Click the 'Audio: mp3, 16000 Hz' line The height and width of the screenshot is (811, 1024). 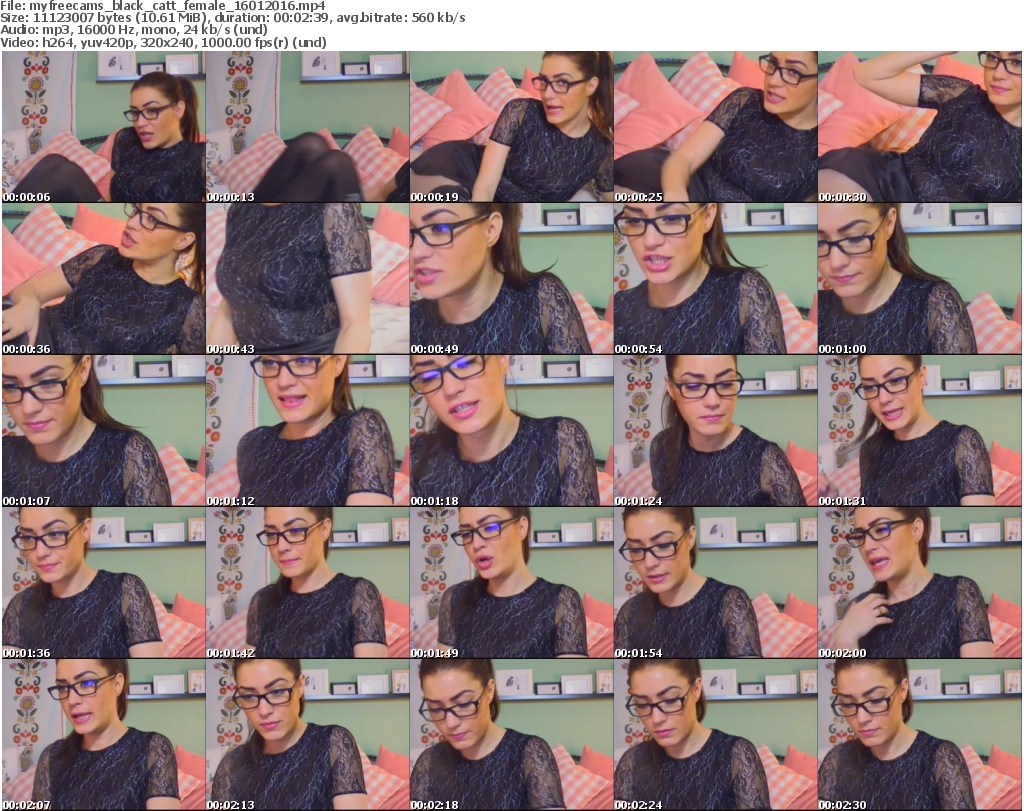[134, 30]
